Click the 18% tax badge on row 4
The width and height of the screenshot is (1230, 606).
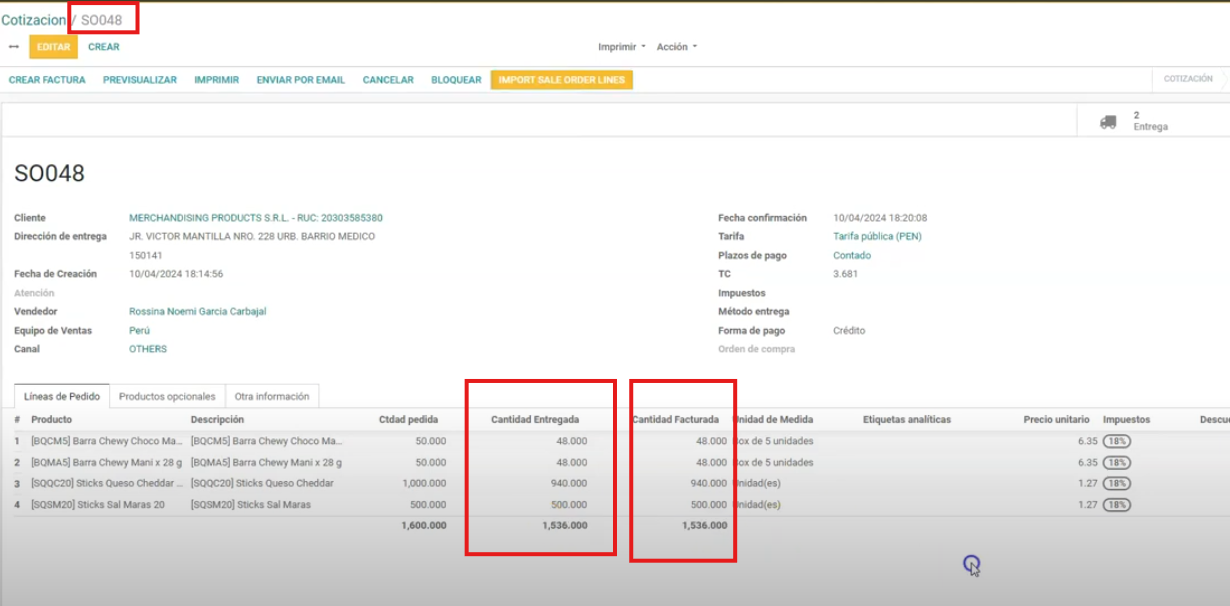coord(1116,505)
